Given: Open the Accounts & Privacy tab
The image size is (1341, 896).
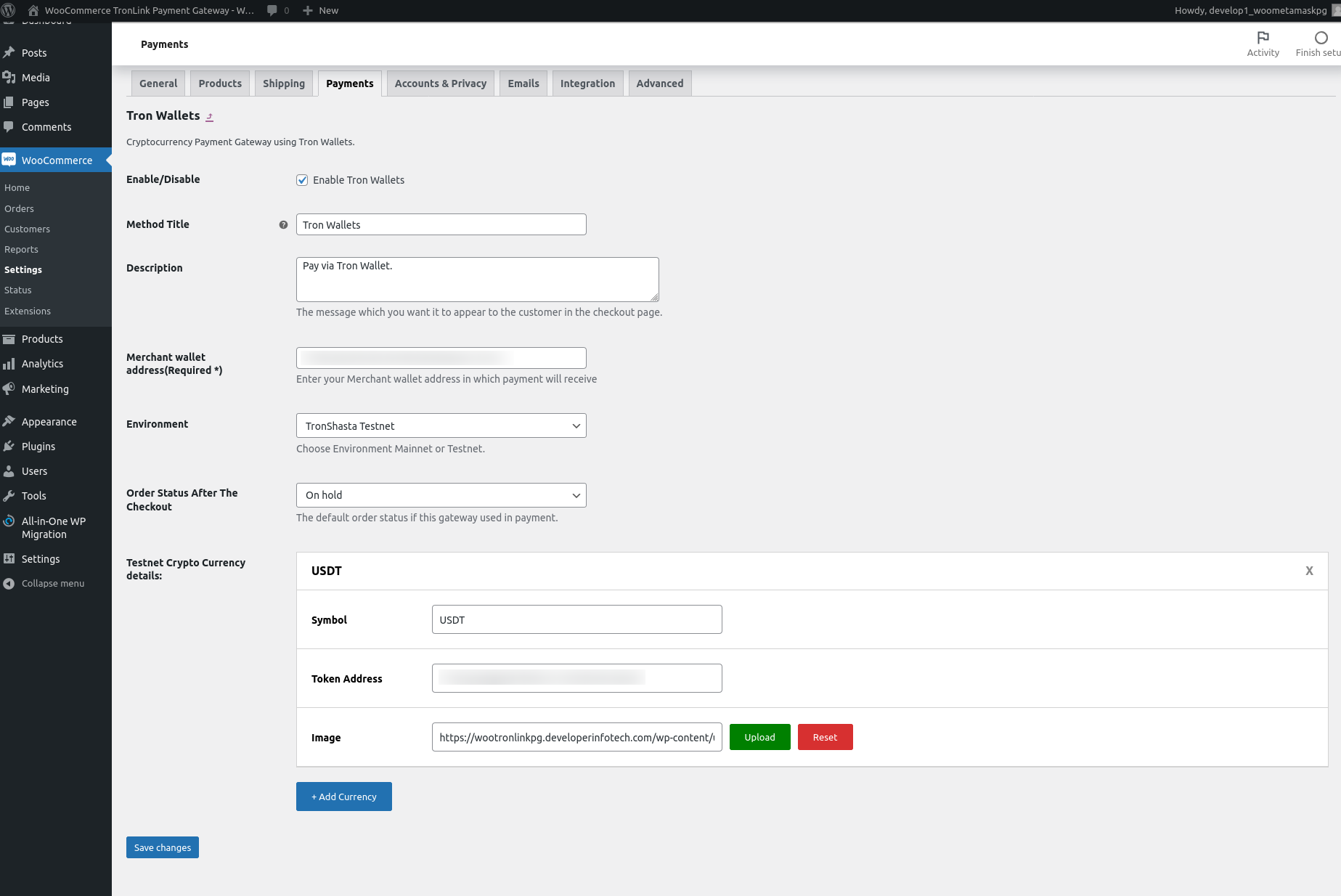Looking at the screenshot, I should 441,84.
